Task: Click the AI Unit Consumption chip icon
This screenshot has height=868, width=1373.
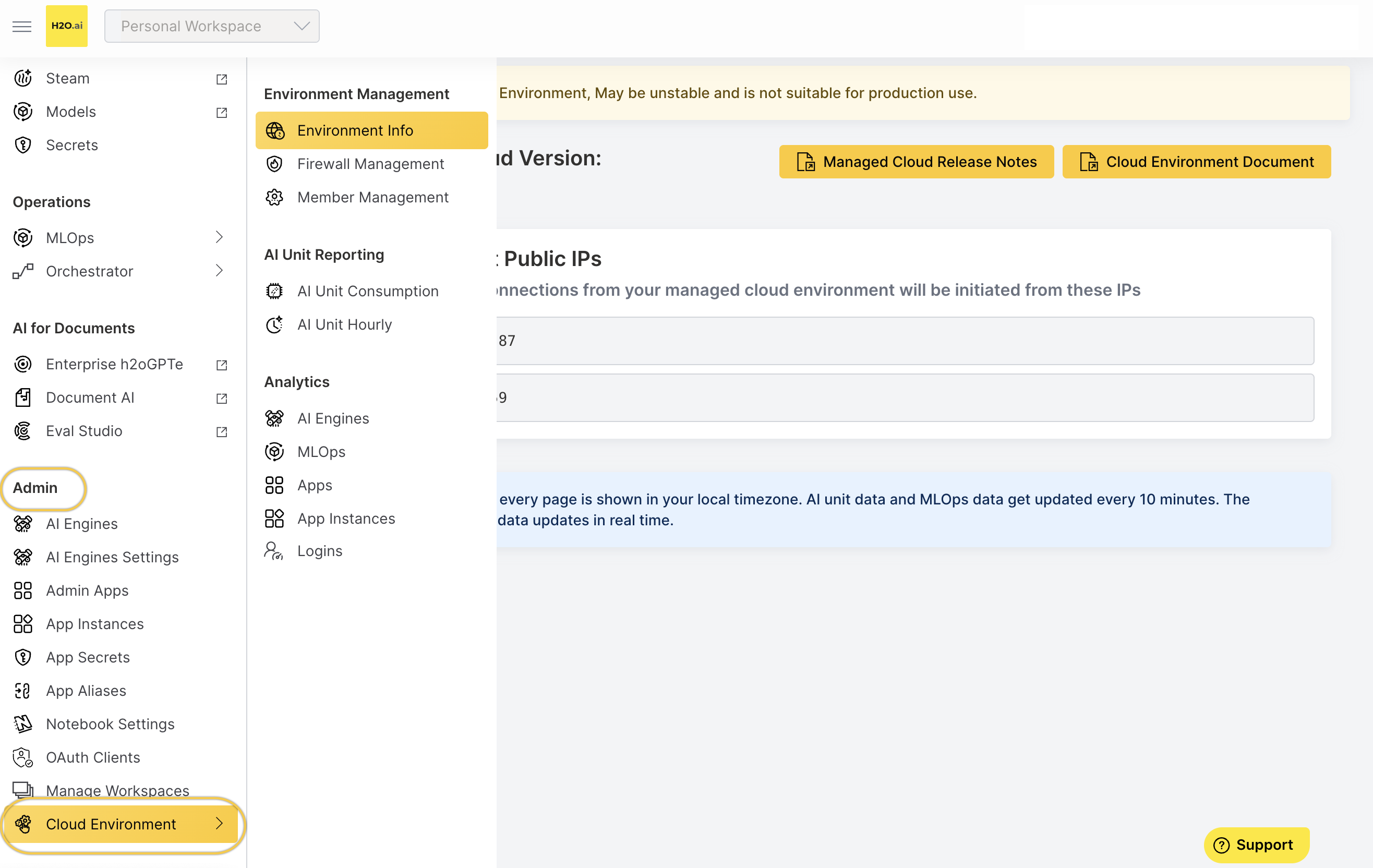Action: coord(275,292)
